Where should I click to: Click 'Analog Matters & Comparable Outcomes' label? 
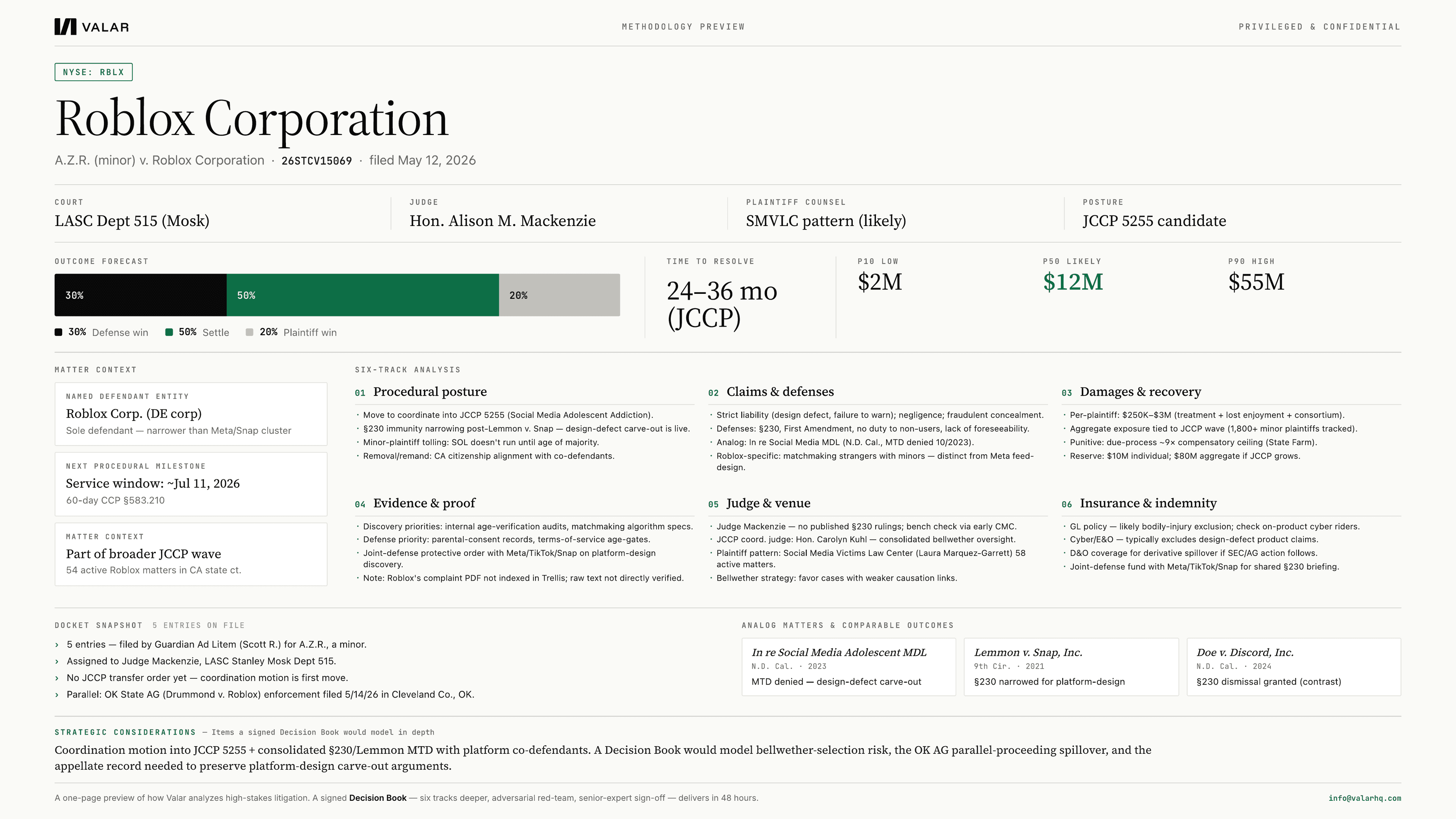click(847, 626)
